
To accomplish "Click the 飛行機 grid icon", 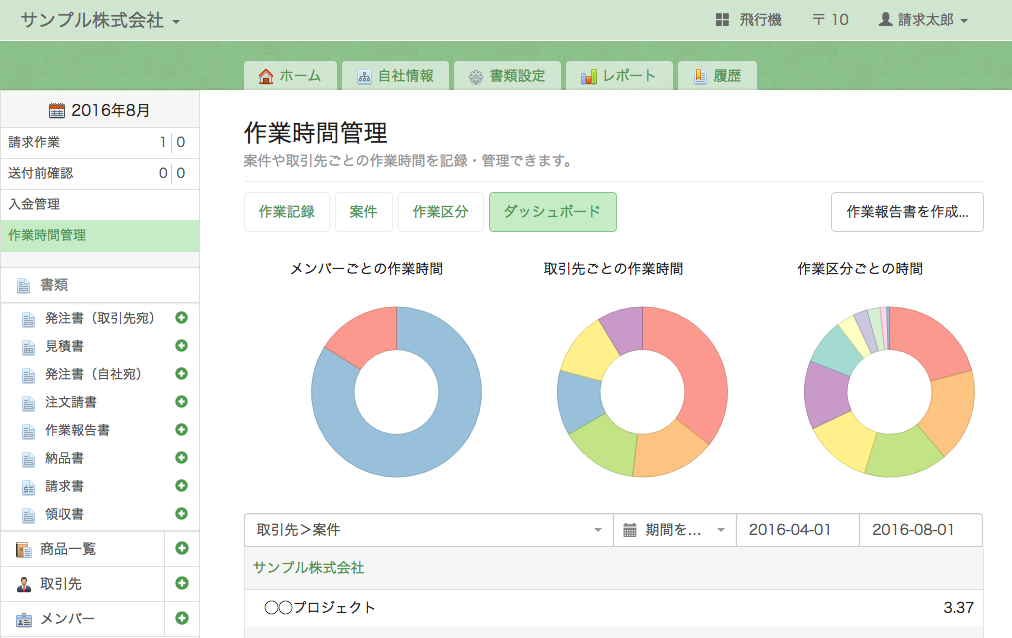I will coord(722,20).
